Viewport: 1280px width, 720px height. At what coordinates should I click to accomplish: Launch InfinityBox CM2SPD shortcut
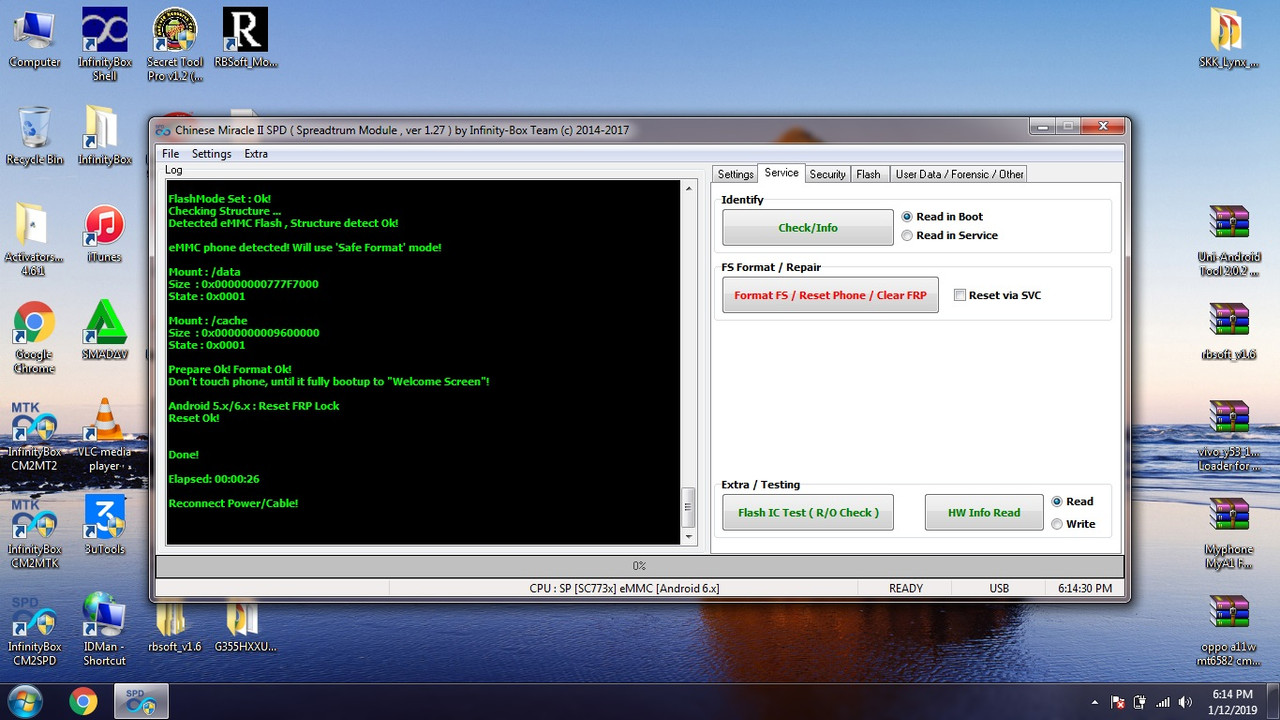(x=34, y=630)
